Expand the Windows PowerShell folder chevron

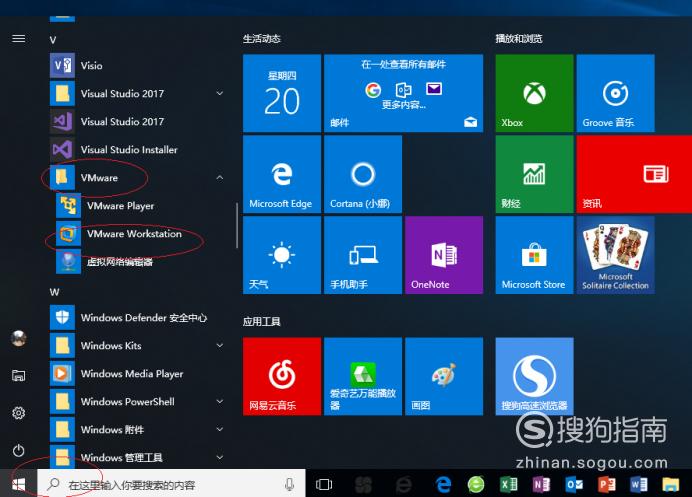[219, 401]
